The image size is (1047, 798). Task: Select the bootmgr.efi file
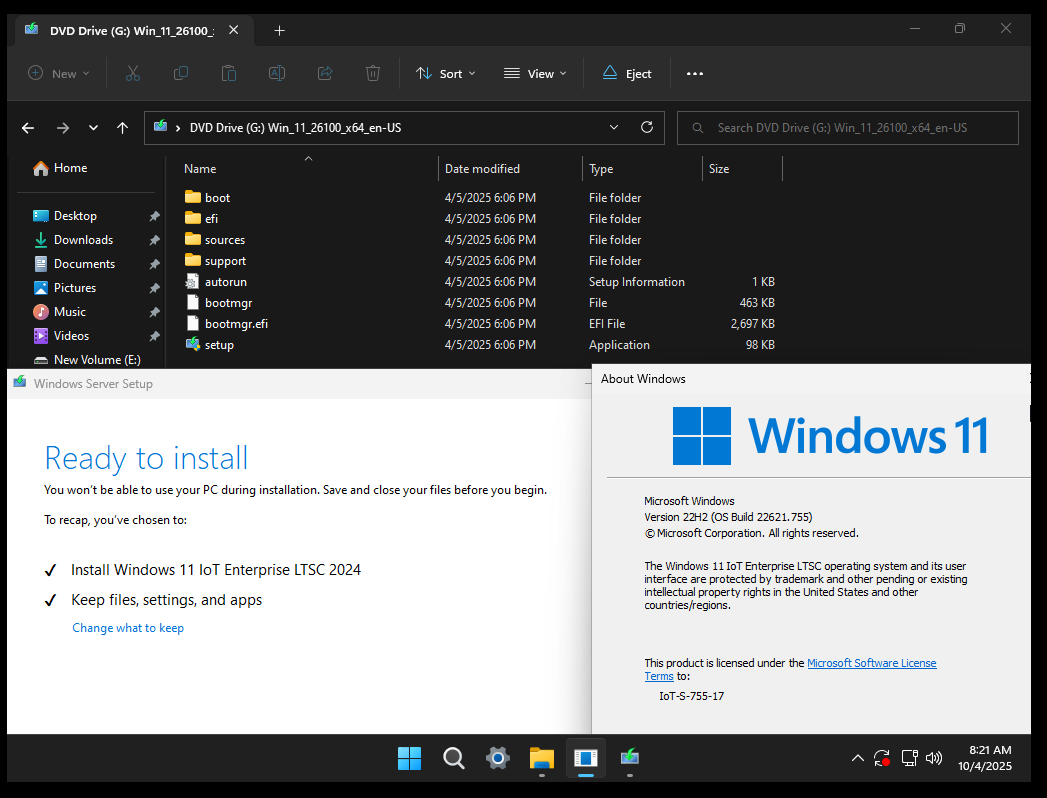click(226, 324)
